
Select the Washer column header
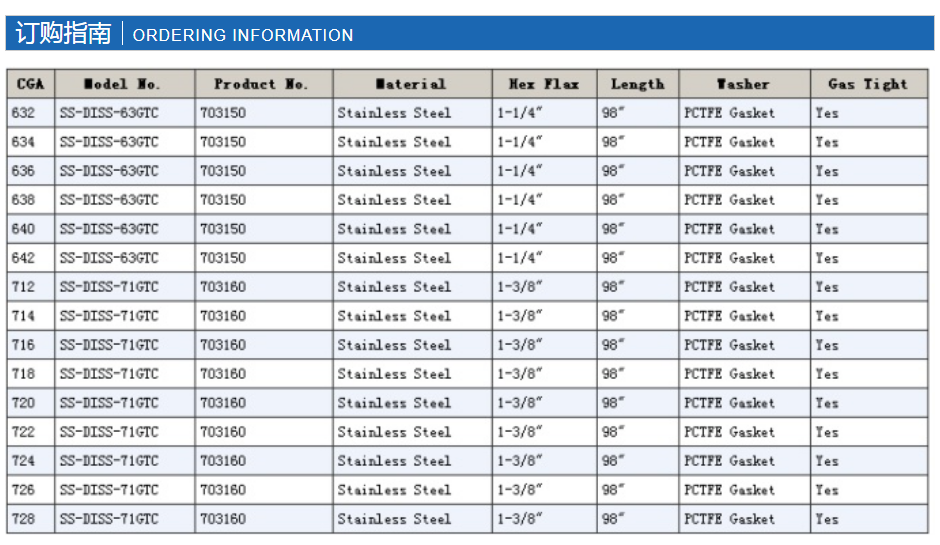click(x=745, y=84)
